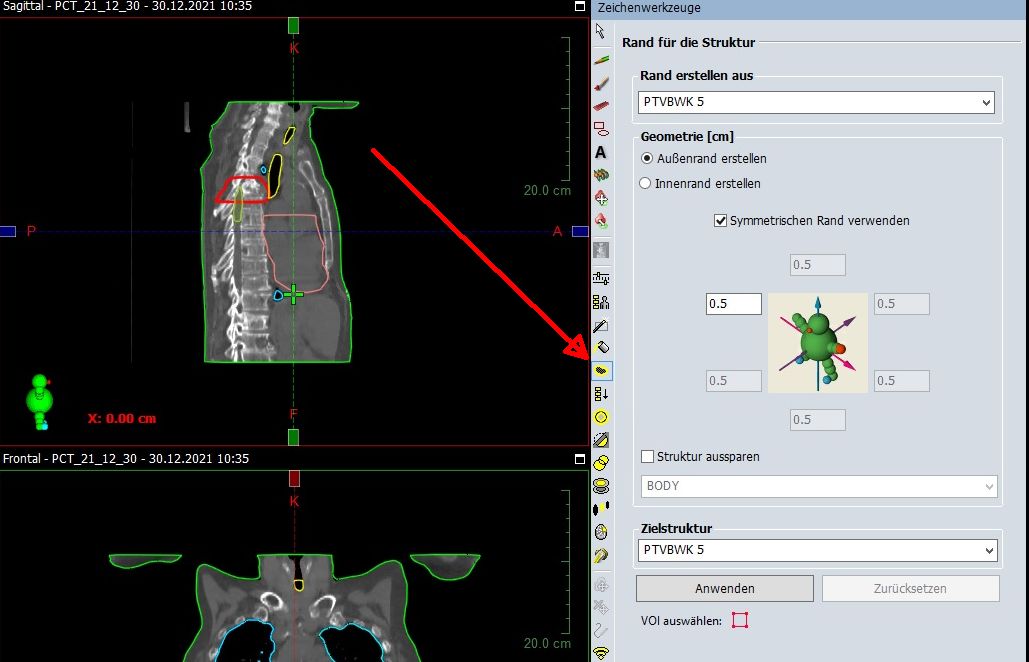Uncheck 'Symmetrischen Rand verwenden' checkbox
1029x662 pixels.
[x=720, y=221]
